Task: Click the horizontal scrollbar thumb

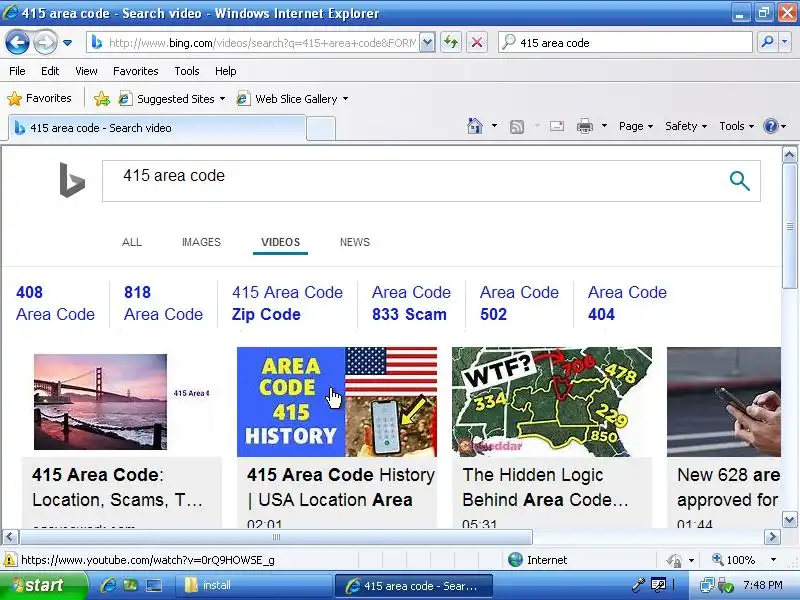Action: click(276, 537)
